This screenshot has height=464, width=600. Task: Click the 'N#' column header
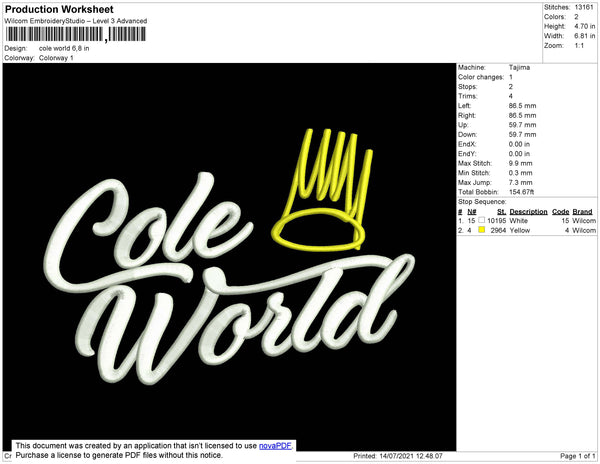pos(472,212)
